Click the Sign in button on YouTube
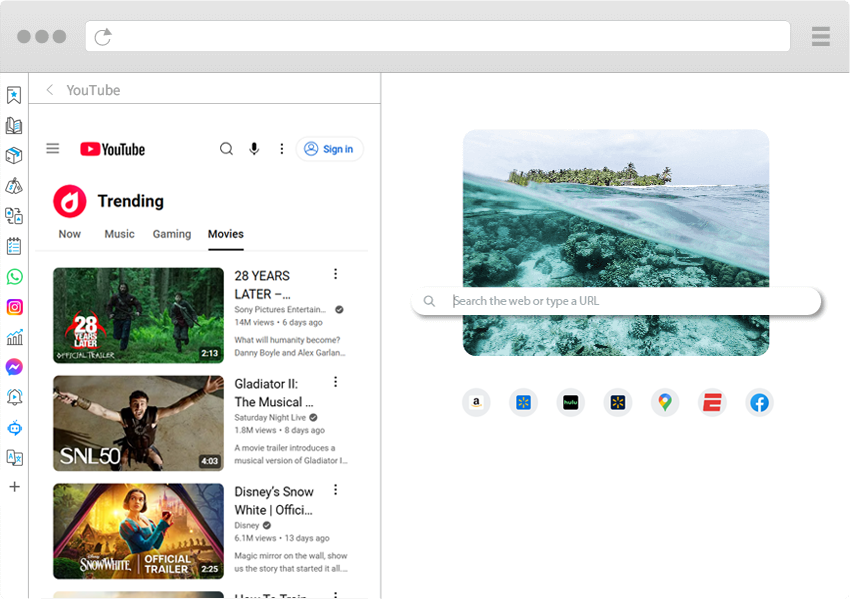 coord(329,148)
